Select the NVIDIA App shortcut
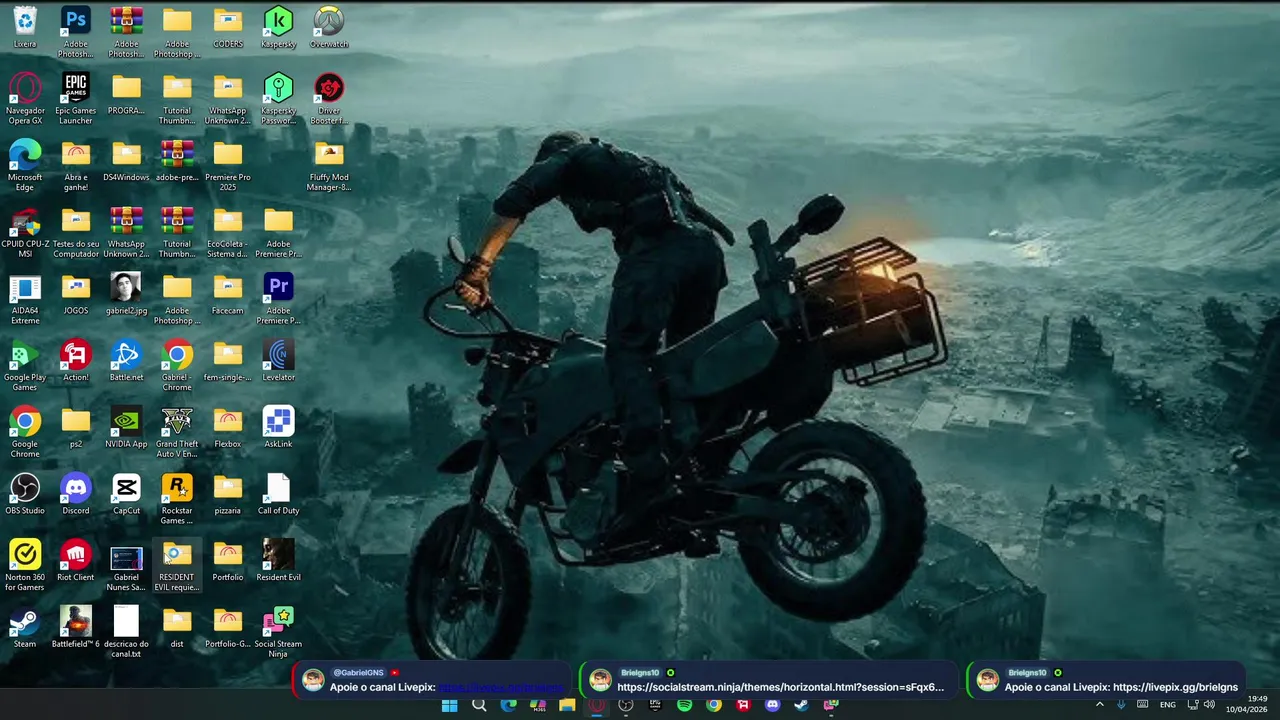This screenshot has width=1280, height=720. [x=126, y=427]
